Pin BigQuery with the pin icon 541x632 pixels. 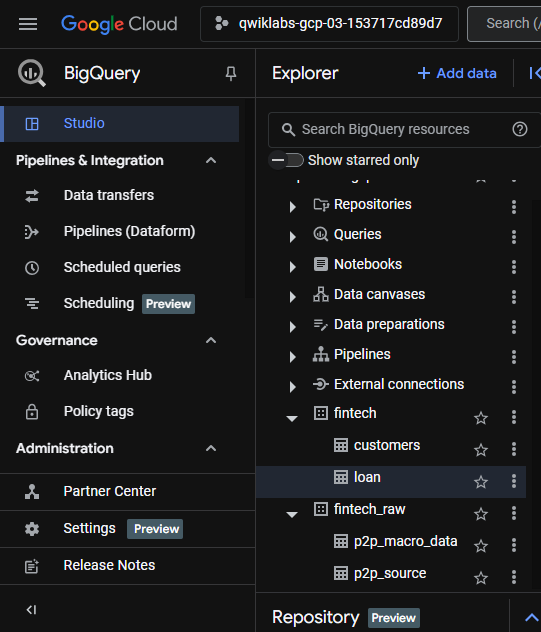(231, 73)
